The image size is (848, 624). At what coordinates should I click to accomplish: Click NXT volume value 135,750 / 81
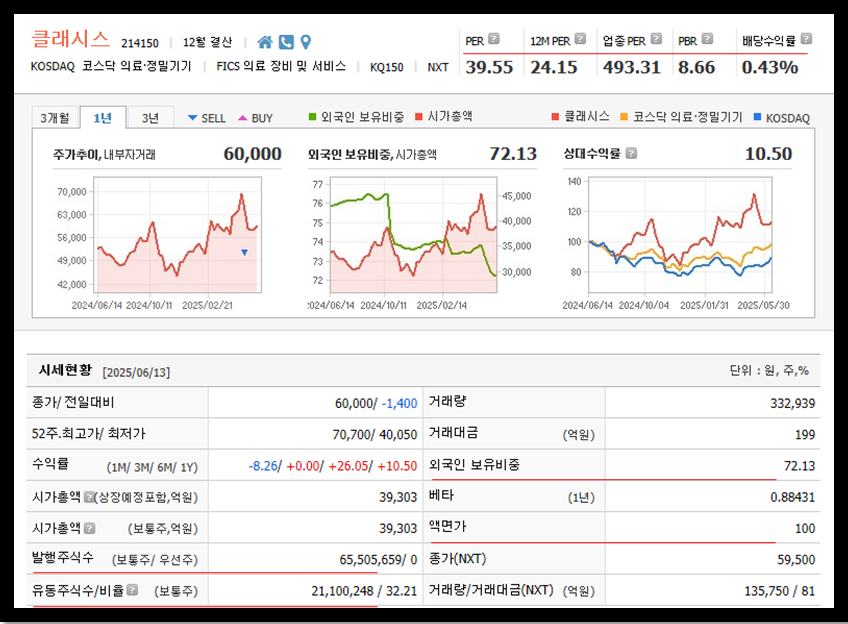pyautogui.click(x=779, y=591)
